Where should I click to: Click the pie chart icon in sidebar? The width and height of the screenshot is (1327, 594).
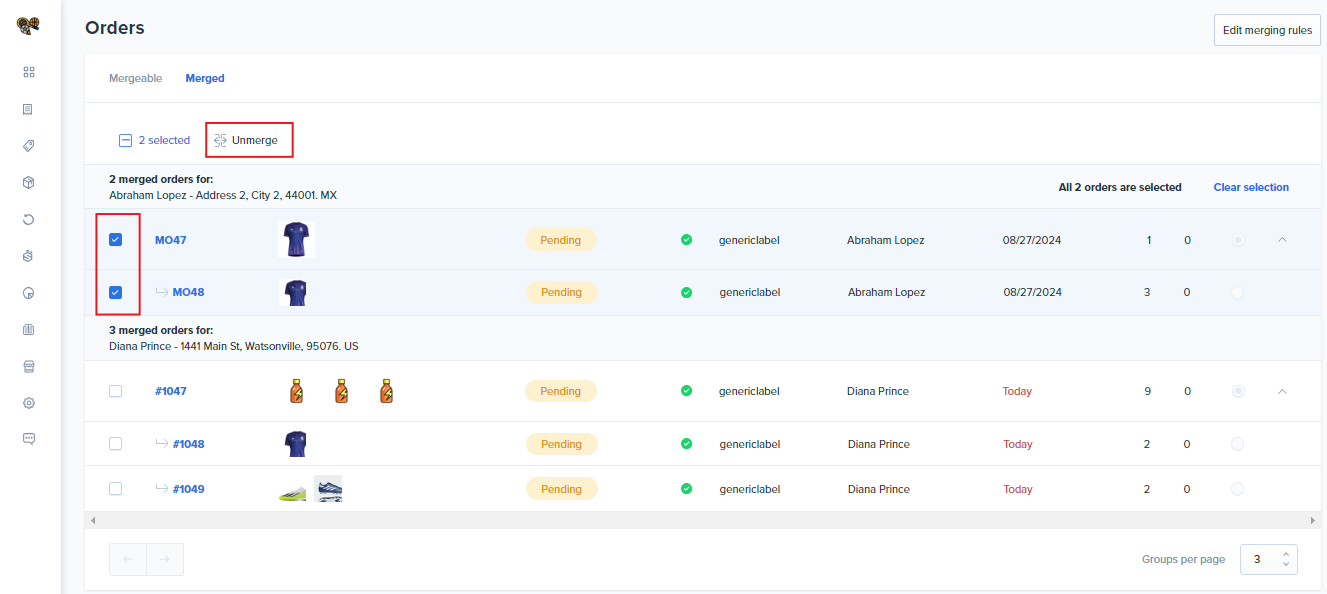tap(29, 293)
